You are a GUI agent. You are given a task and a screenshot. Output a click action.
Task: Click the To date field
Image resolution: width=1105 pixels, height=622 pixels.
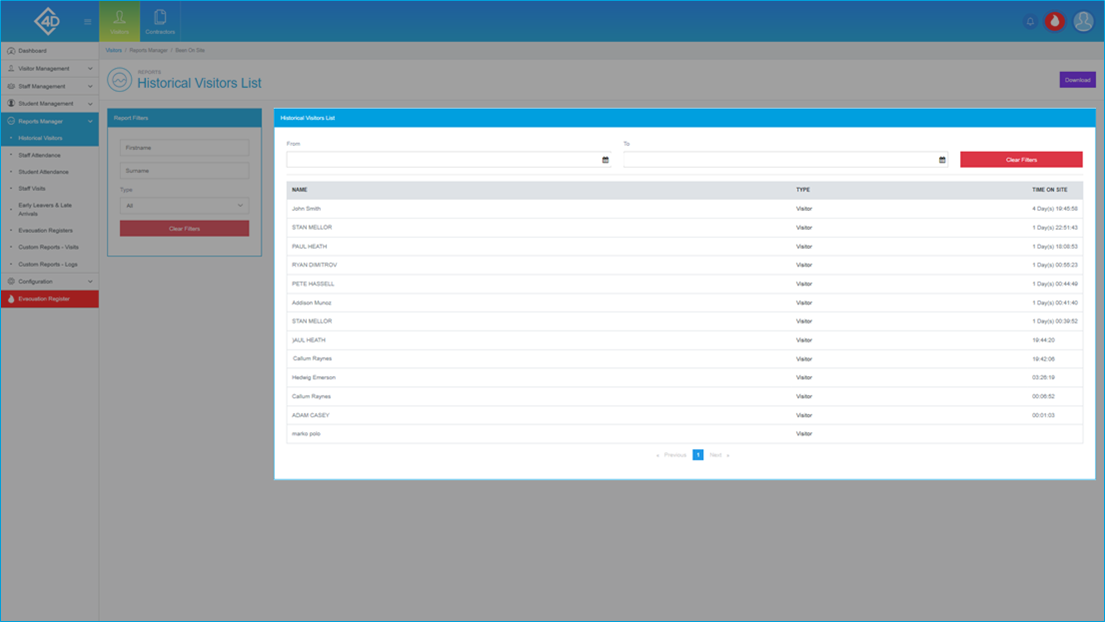click(785, 160)
